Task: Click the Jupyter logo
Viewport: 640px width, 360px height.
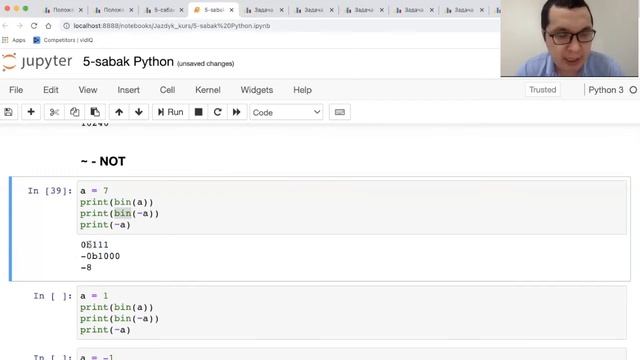Action: pos(37,62)
